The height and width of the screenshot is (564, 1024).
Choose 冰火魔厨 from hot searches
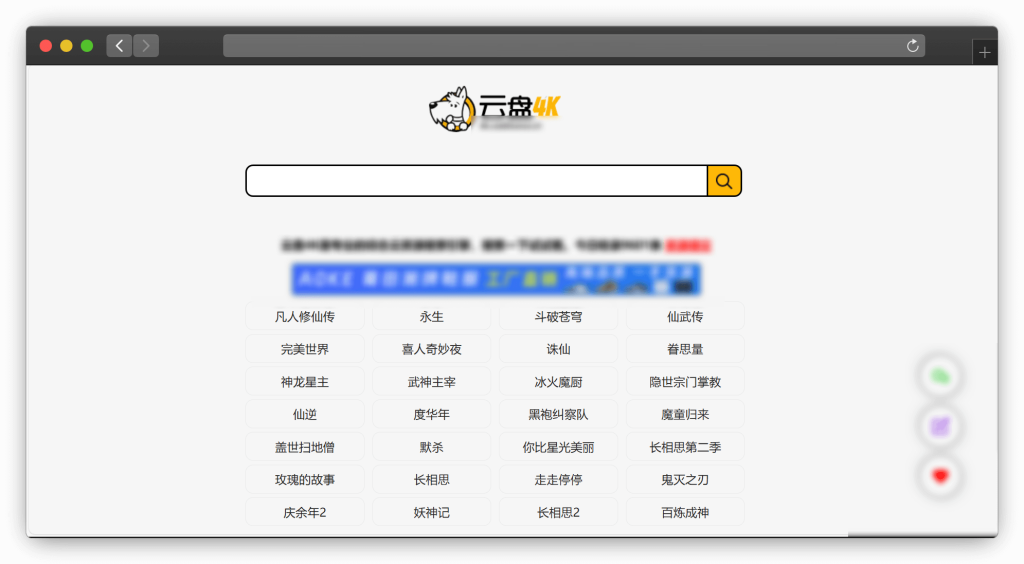558,382
